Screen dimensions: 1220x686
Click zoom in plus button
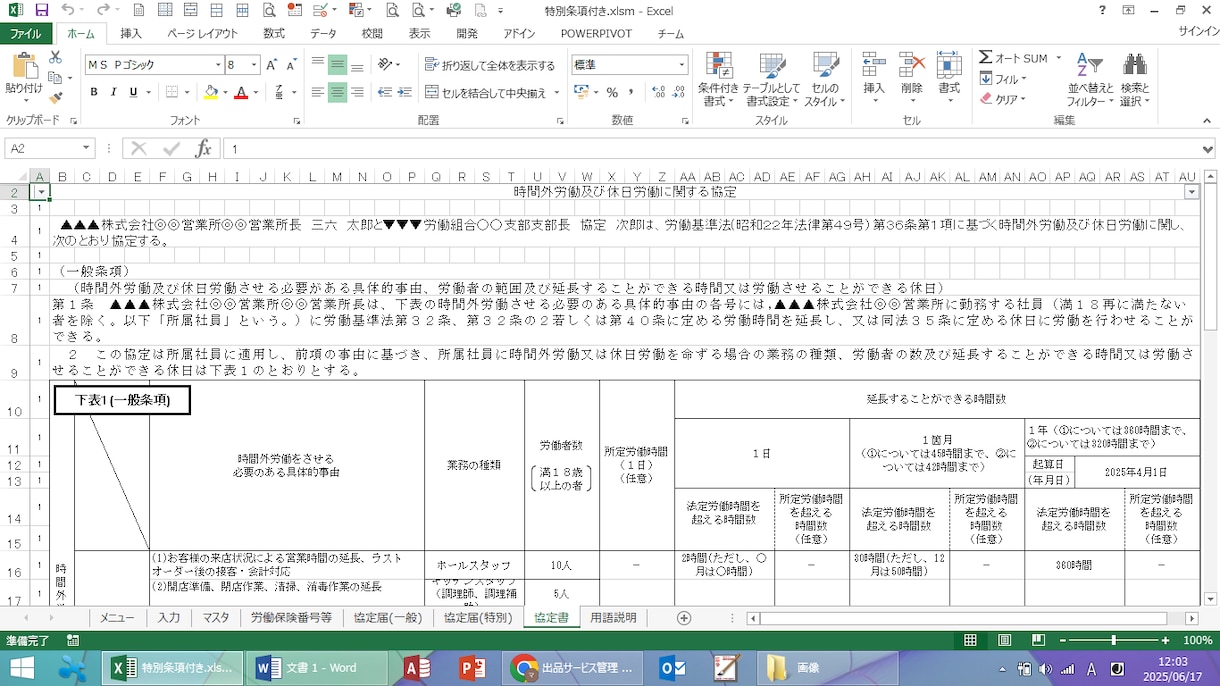(1165, 640)
